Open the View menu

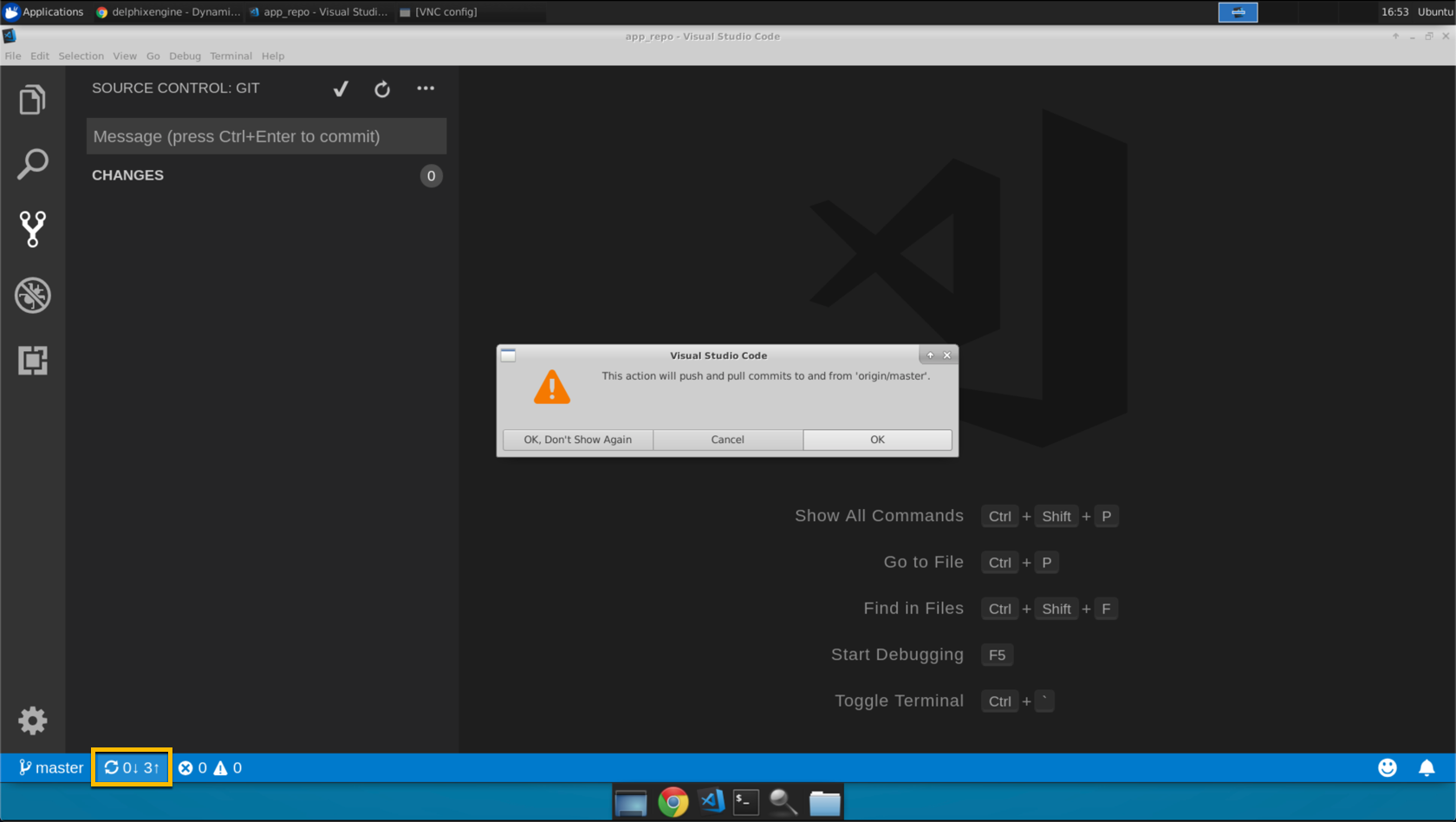[x=125, y=55]
